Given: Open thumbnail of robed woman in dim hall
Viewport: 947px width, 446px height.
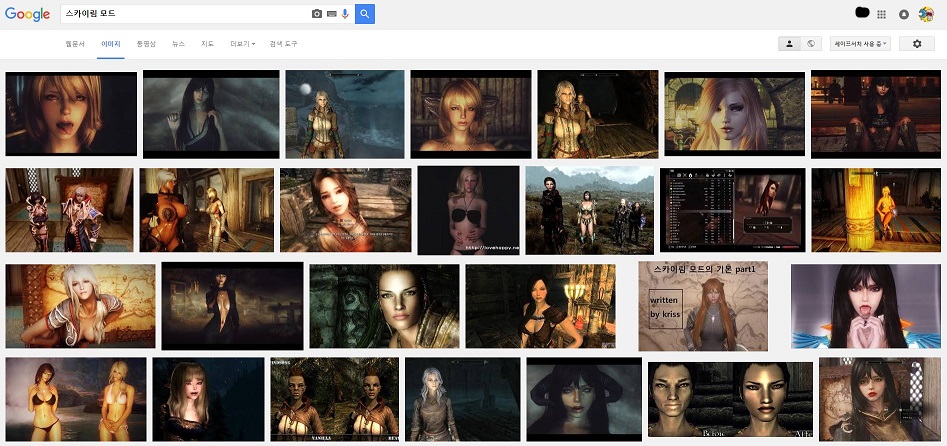Looking at the screenshot, I should pos(233,306).
